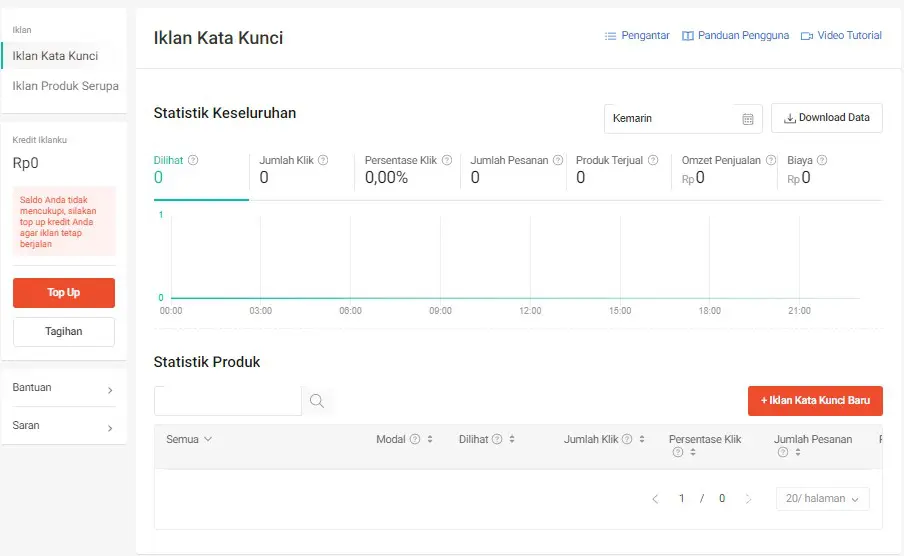The image size is (904, 556).
Task: Click help icon next to Dilihat stat
Action: (193, 160)
